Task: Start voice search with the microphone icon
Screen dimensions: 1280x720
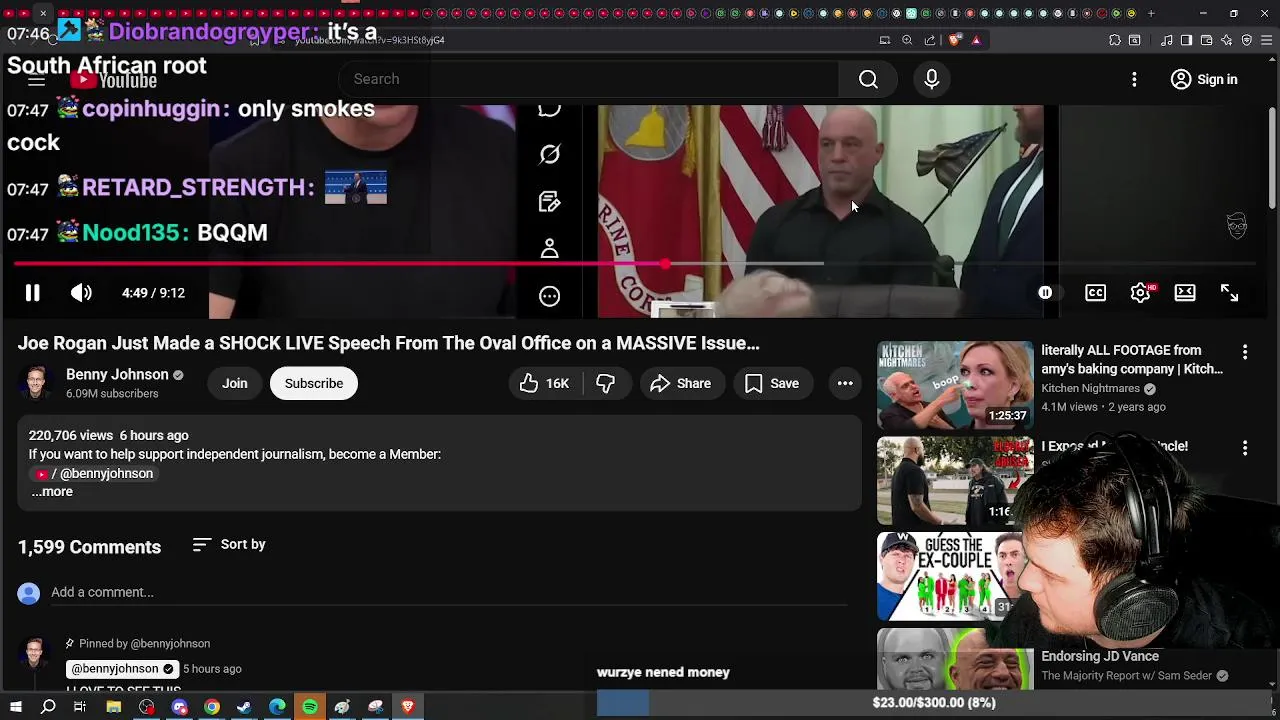Action: (x=931, y=79)
